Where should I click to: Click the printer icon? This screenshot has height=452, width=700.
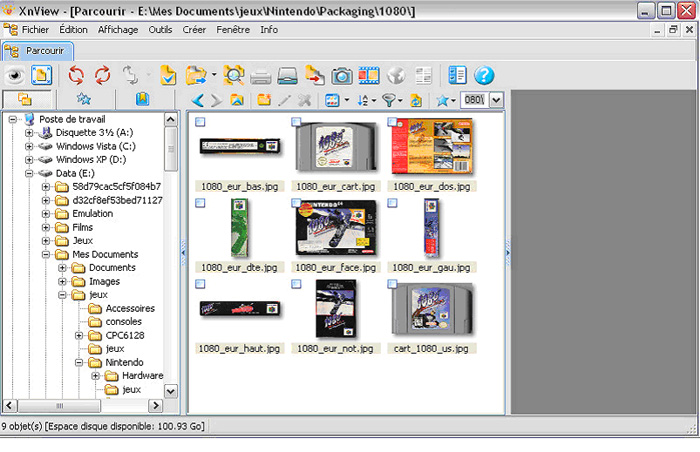[261, 76]
